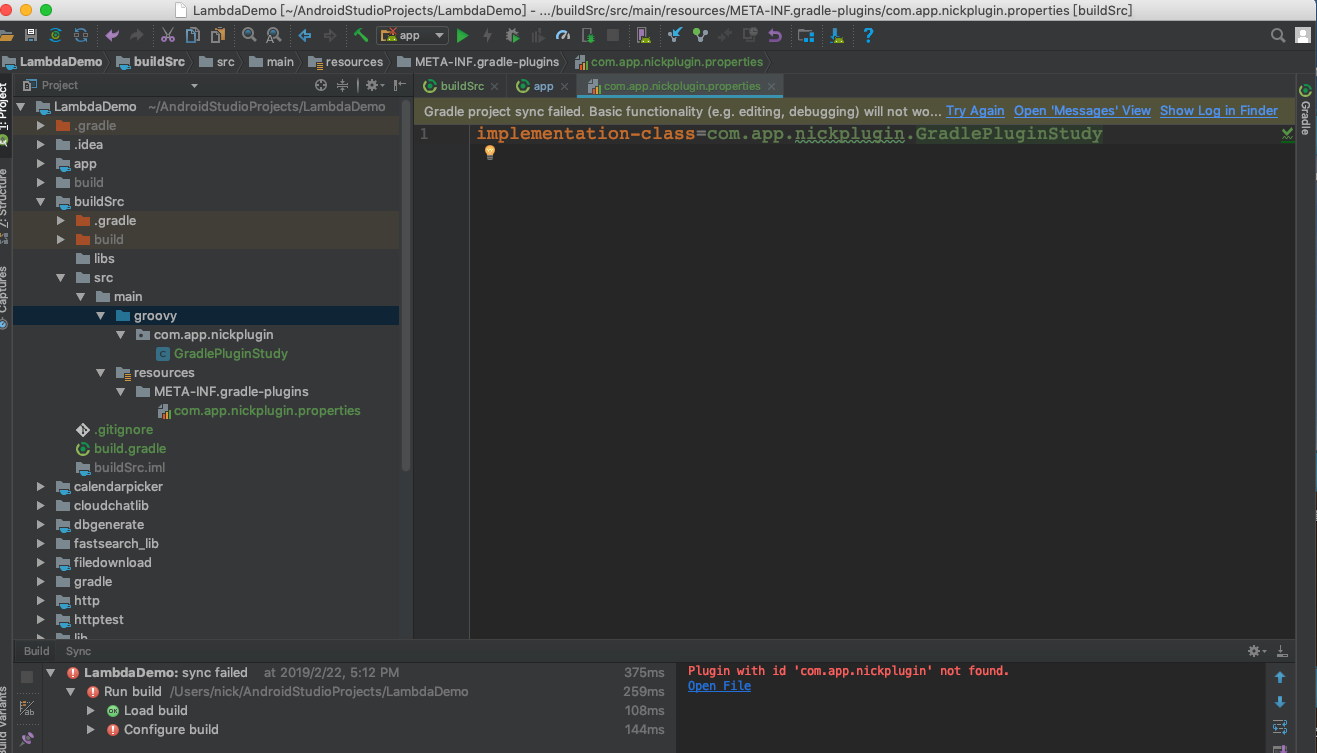Select com.app.nickplugin.properties in project tree

(x=267, y=410)
